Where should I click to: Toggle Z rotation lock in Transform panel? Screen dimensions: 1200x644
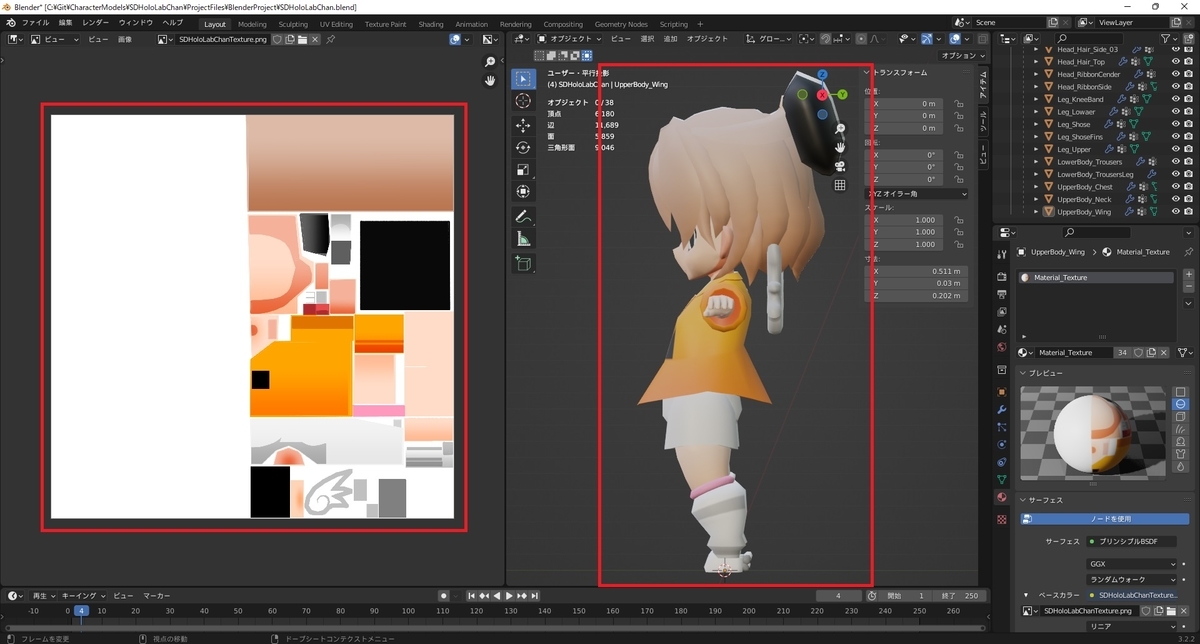(958, 180)
